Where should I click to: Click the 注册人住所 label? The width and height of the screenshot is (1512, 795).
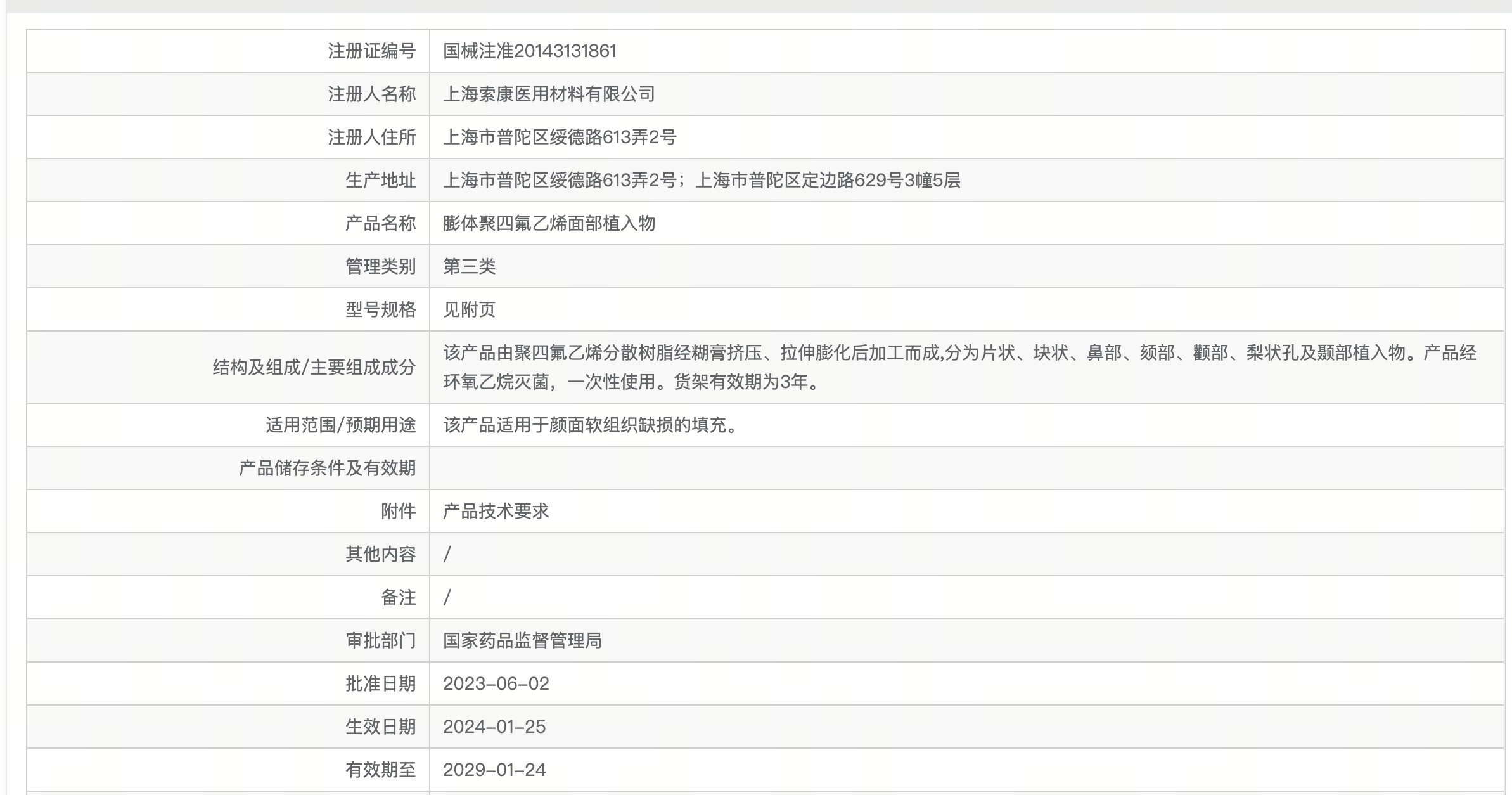click(371, 137)
